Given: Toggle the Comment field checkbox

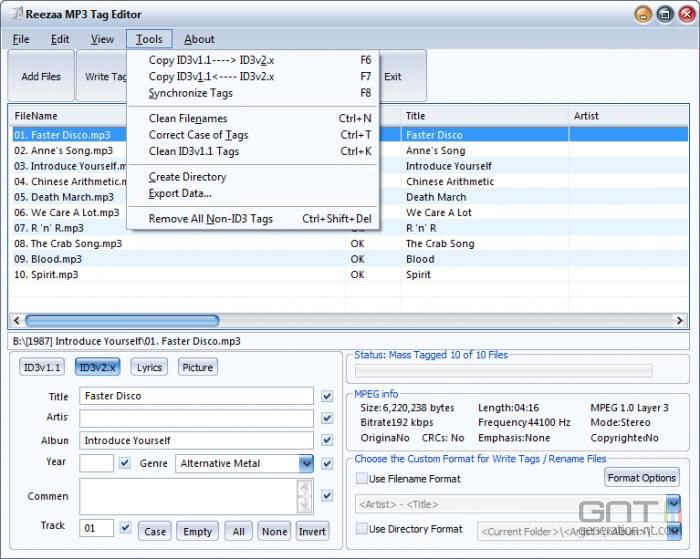Looking at the screenshot, I should (327, 496).
